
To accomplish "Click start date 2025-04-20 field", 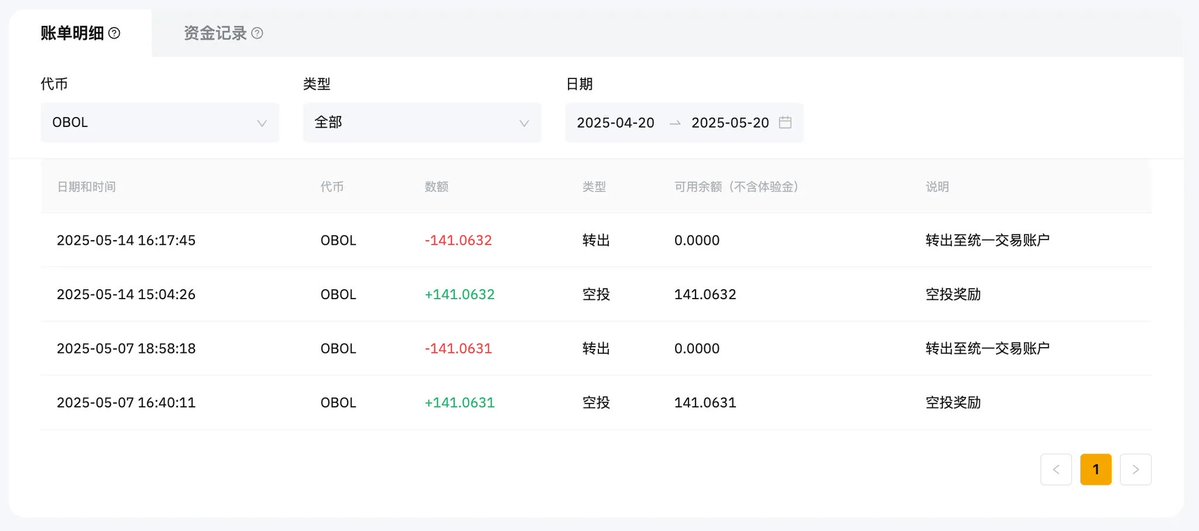I will point(616,122).
